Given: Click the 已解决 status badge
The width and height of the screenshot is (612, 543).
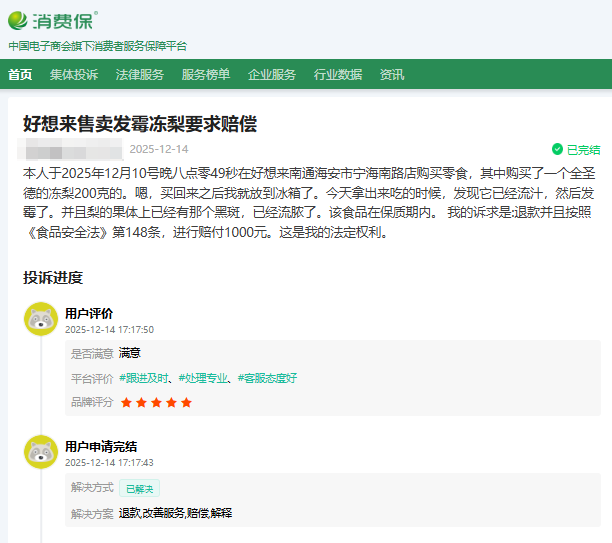Looking at the screenshot, I should pyautogui.click(x=139, y=488).
